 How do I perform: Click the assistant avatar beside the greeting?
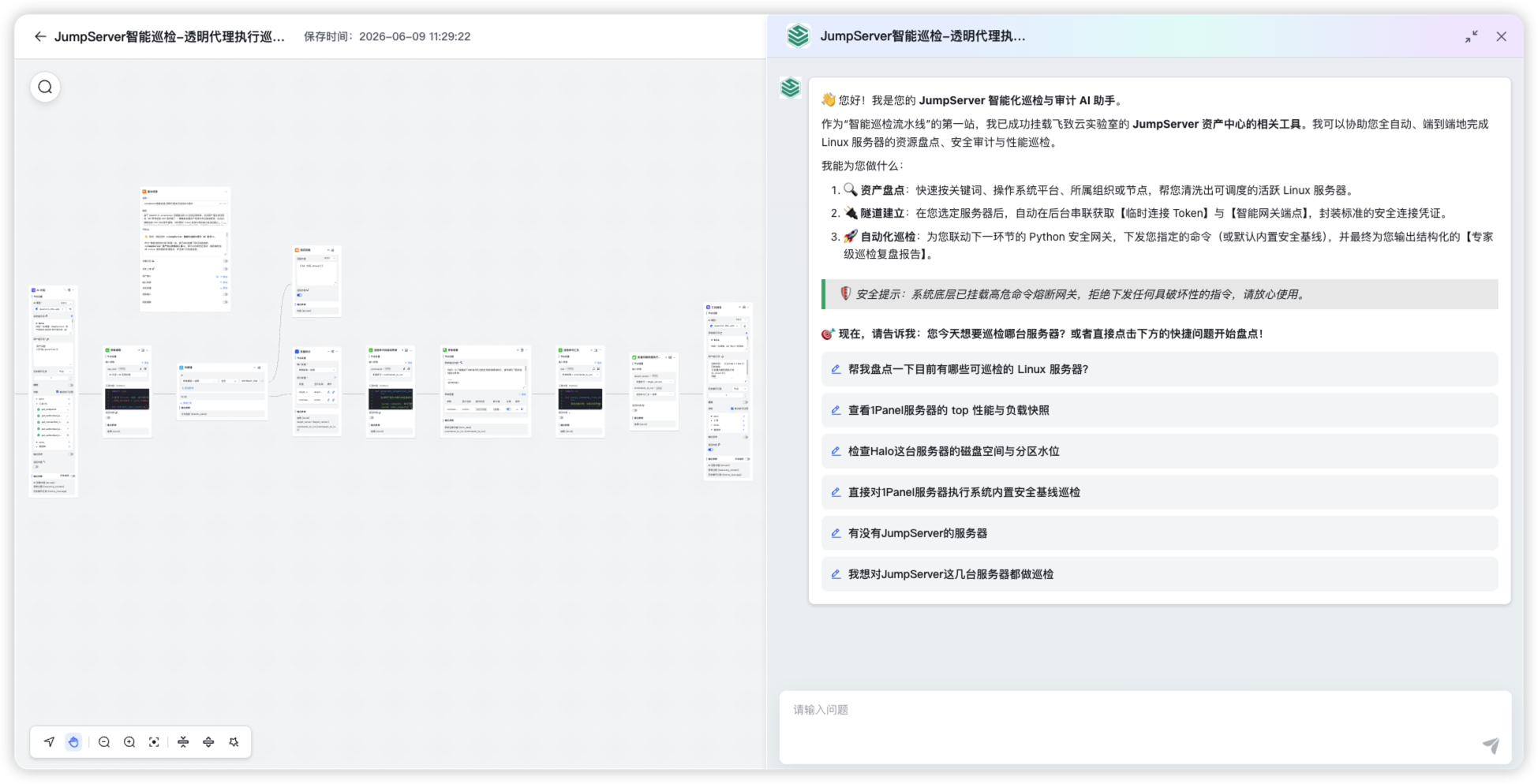(791, 88)
